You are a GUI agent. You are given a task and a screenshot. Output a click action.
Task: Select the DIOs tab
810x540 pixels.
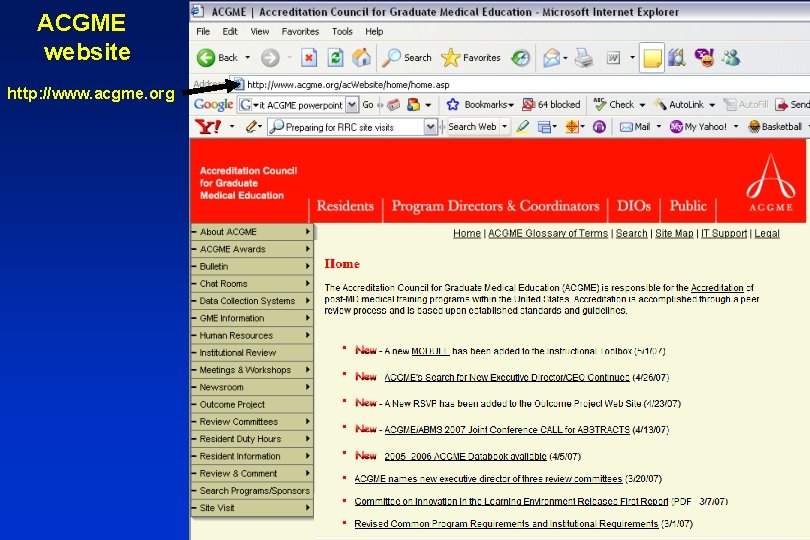[633, 206]
